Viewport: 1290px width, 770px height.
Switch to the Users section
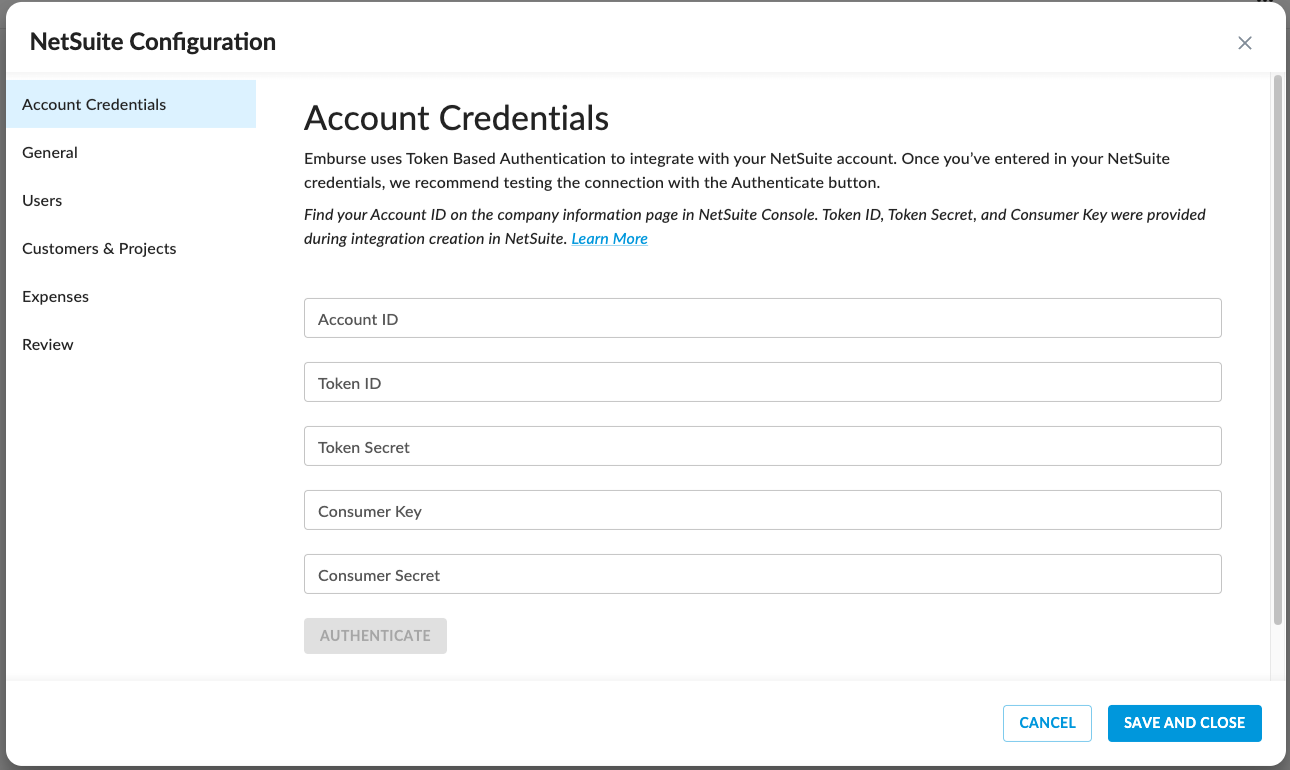[x=41, y=200]
